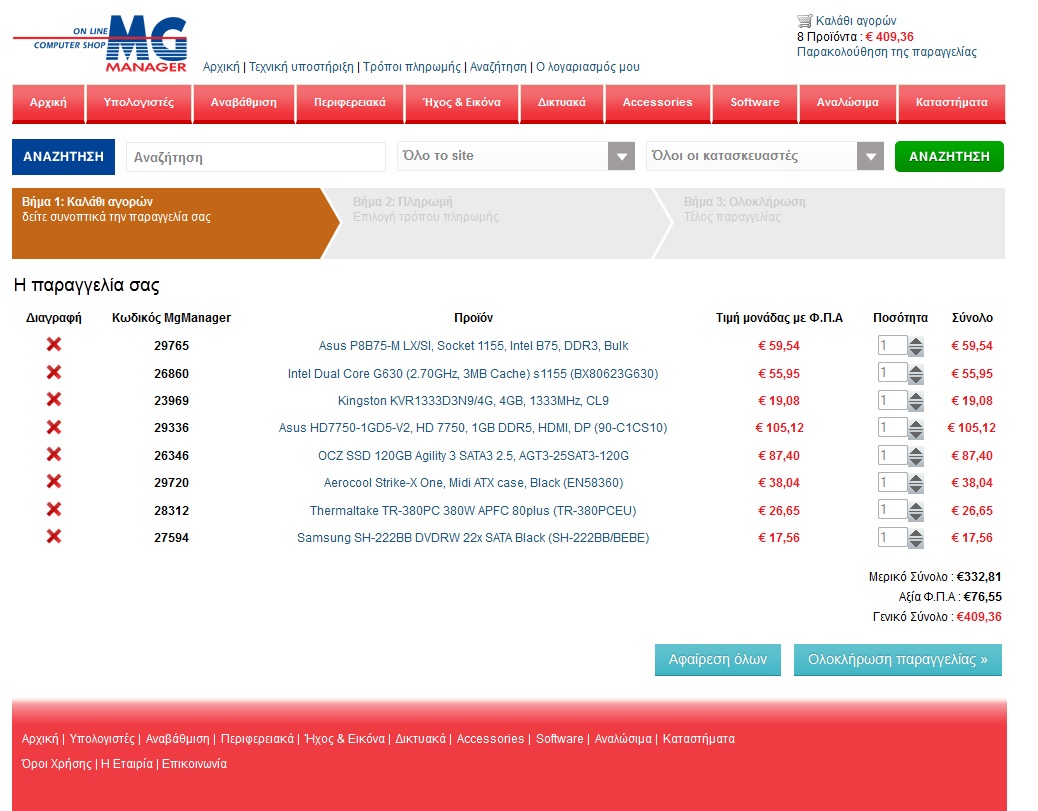Go to red Αρχική navigation tab

(48, 103)
